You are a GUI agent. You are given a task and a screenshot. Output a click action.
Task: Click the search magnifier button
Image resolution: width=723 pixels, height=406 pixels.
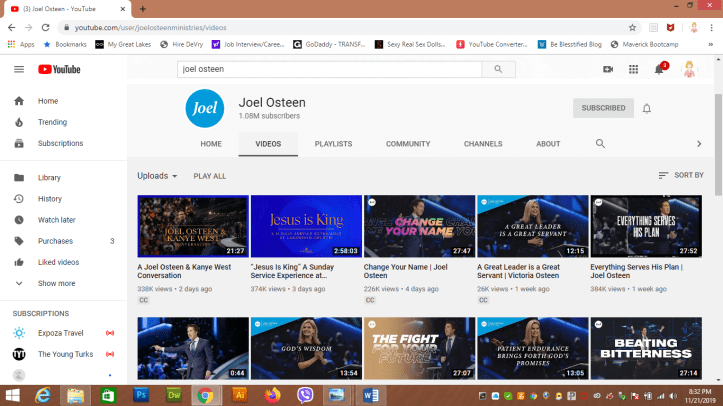pos(498,69)
